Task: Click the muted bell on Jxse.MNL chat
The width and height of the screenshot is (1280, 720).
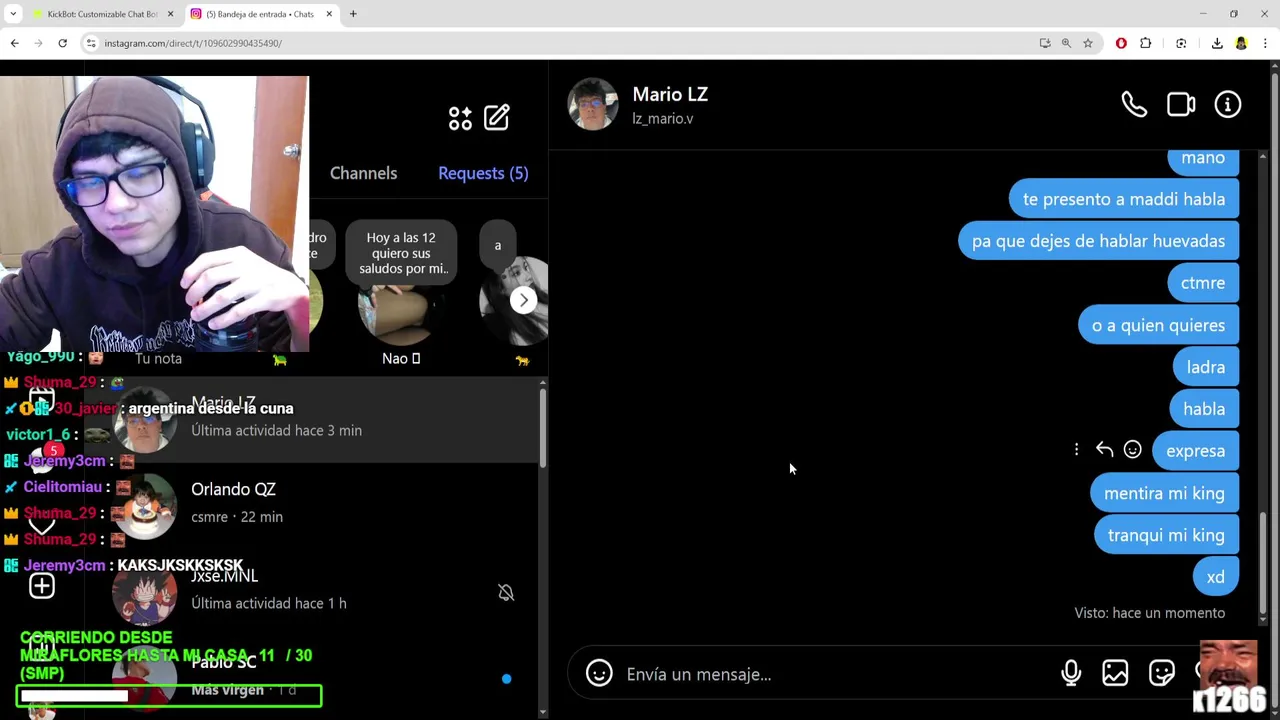Action: coord(506,592)
